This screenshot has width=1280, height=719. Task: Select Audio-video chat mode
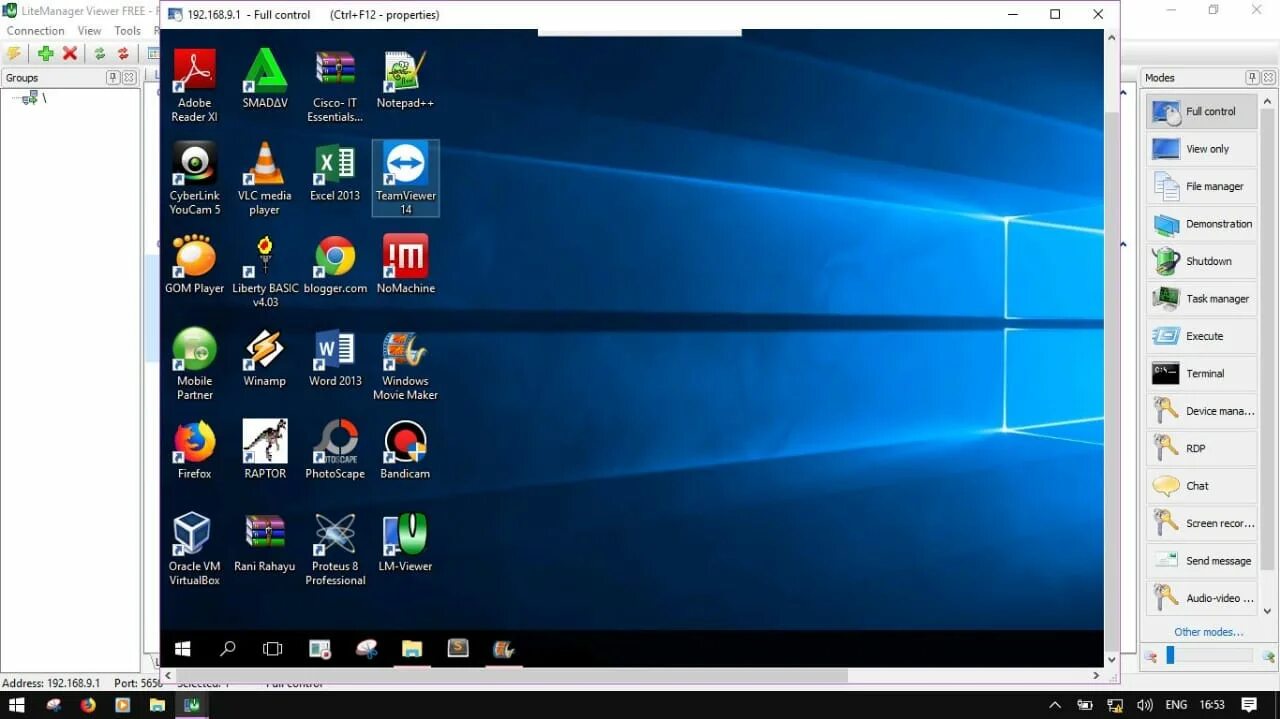[1201, 598]
